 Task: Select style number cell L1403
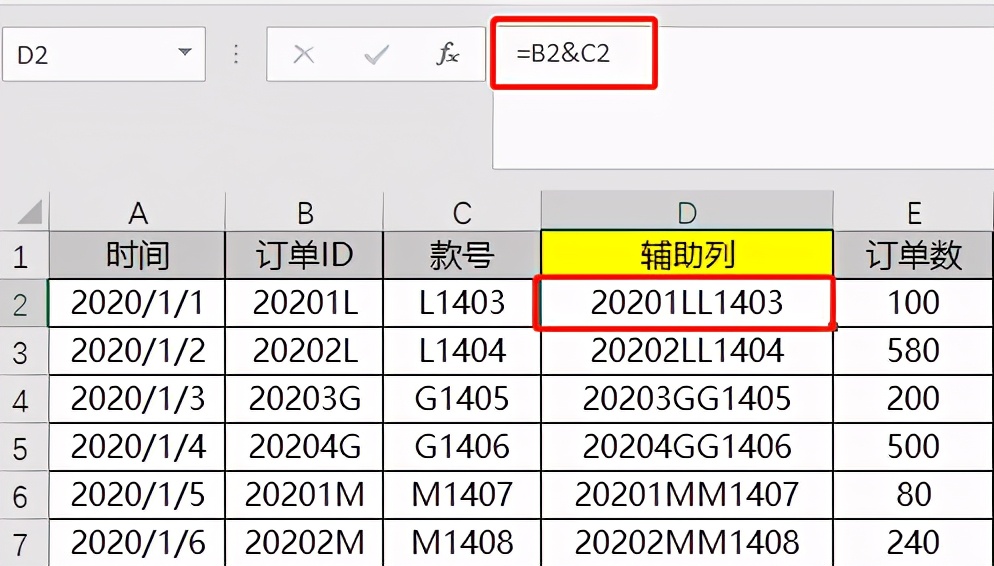(462, 304)
